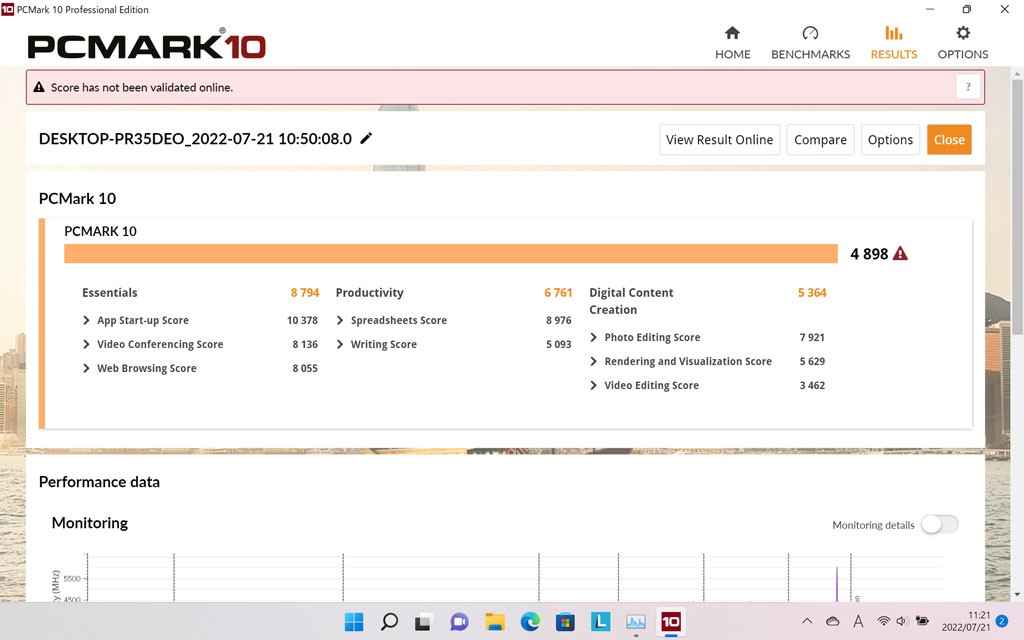This screenshot has width=1024, height=640.
Task: Click the Performance data heading
Action: 99,482
